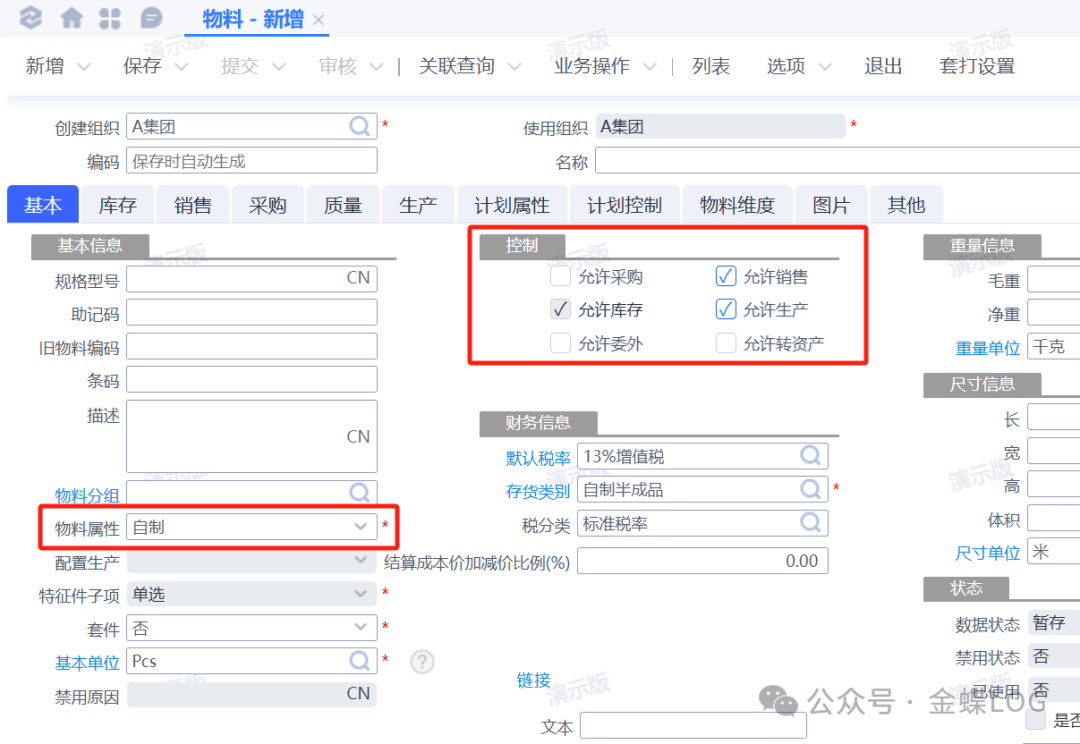Click the 退出 button in toolbar
Viewport: 1080px width, 744px height.
point(883,66)
